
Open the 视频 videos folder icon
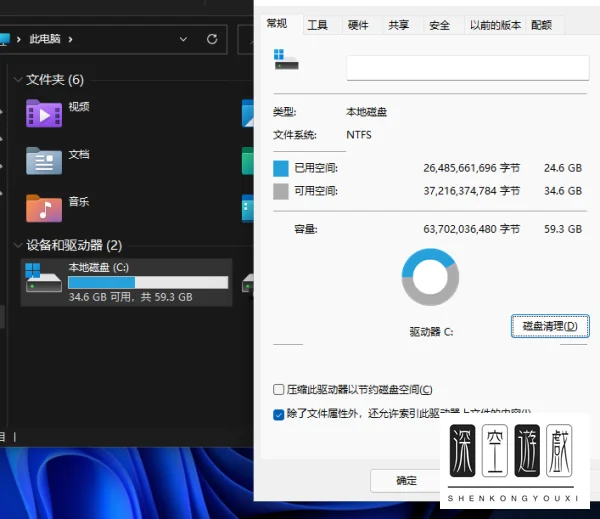[44, 113]
